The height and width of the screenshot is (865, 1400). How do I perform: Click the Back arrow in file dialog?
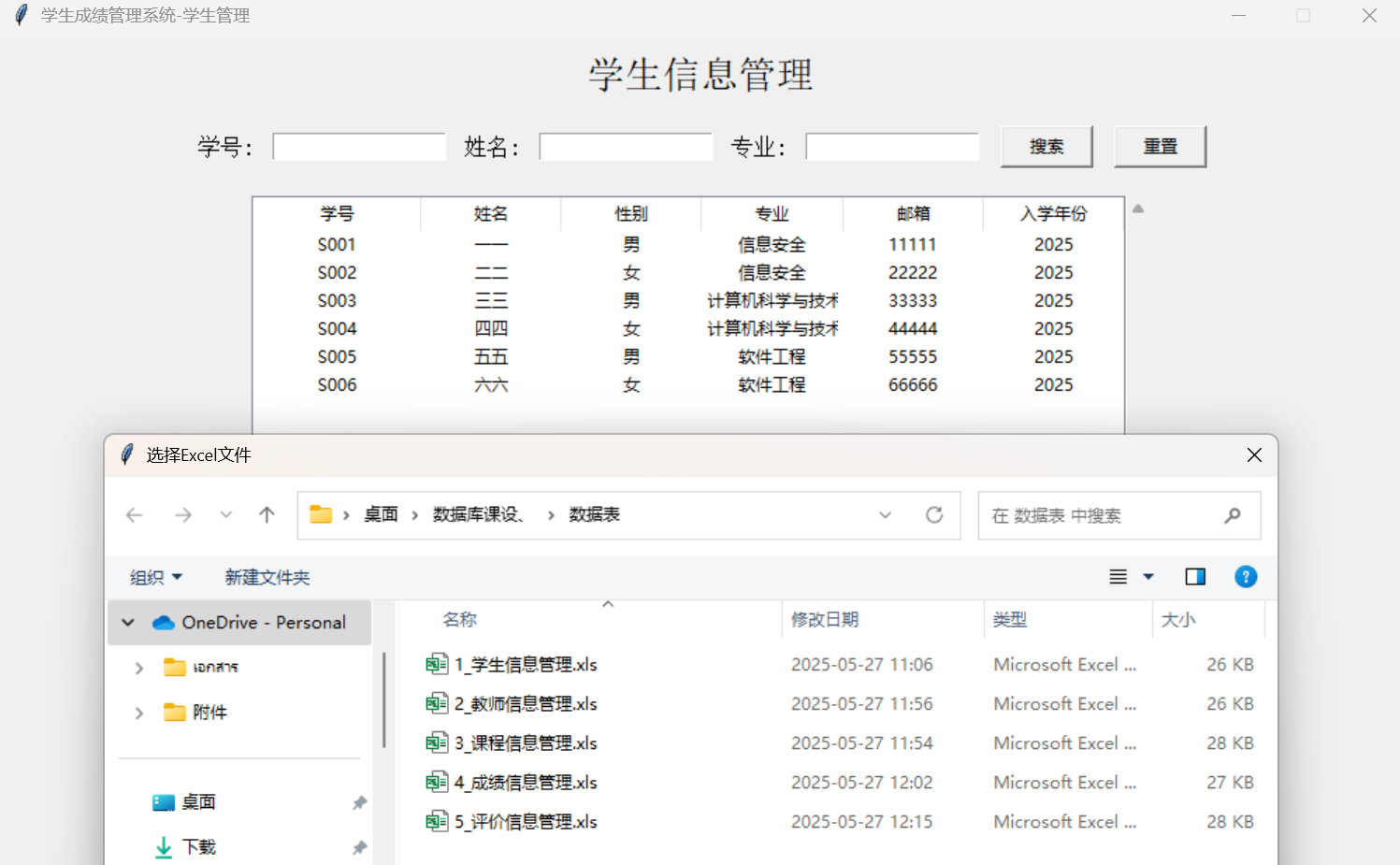pyautogui.click(x=135, y=515)
